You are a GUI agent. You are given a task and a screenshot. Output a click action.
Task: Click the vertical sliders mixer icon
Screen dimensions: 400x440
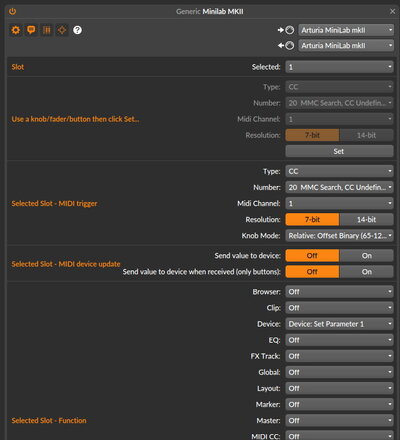tap(47, 30)
